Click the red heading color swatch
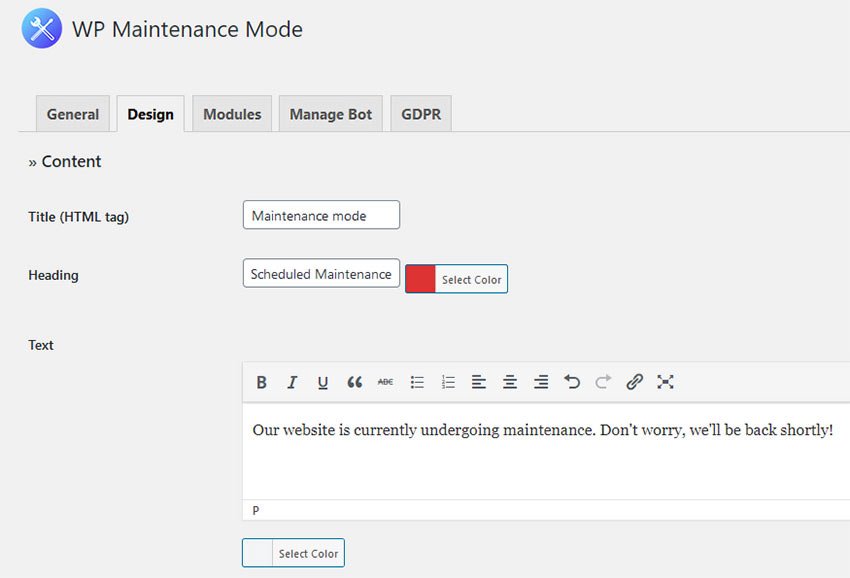The image size is (850, 578). coord(419,279)
